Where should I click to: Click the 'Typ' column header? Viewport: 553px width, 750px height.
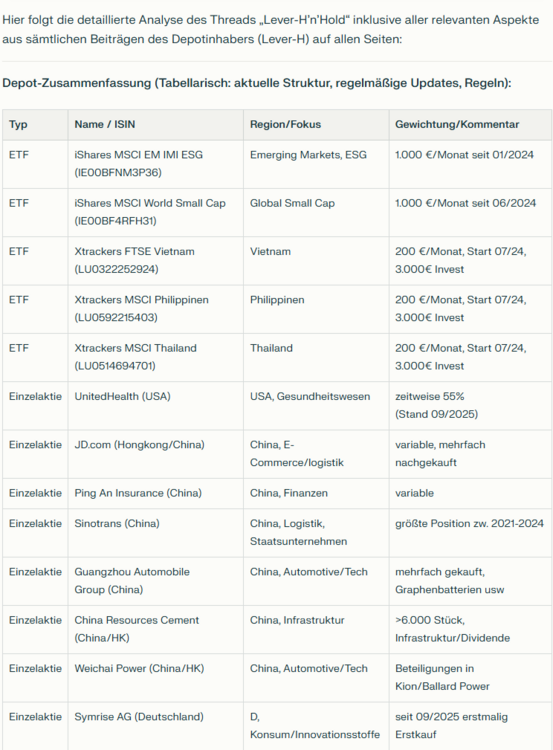pos(35,124)
